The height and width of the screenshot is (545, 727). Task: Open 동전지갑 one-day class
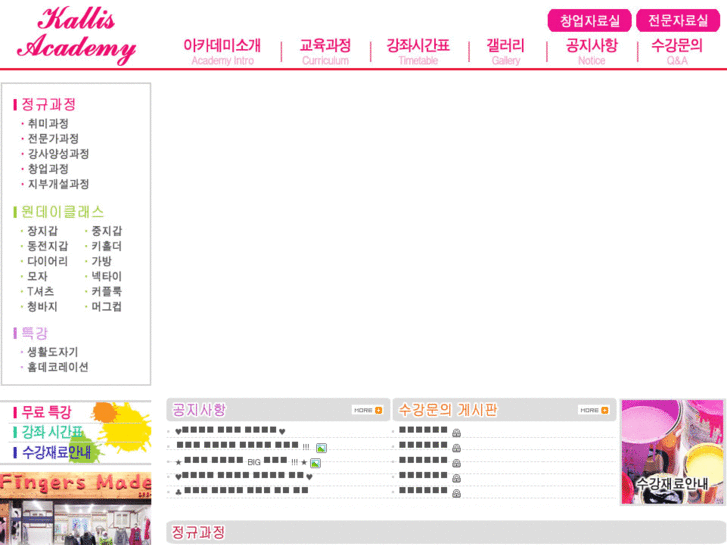[x=47, y=246]
